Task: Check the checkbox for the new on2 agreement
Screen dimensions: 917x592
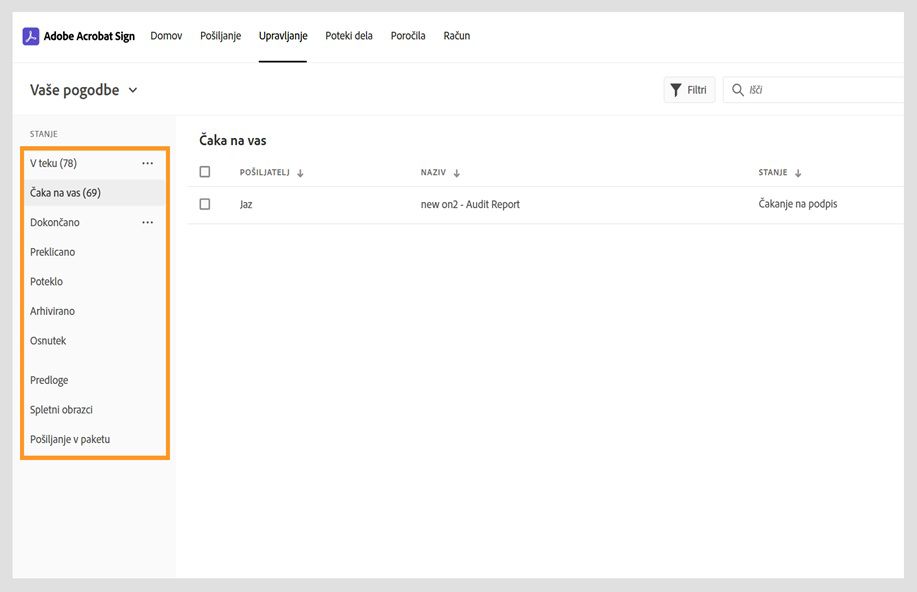Action: [205, 203]
